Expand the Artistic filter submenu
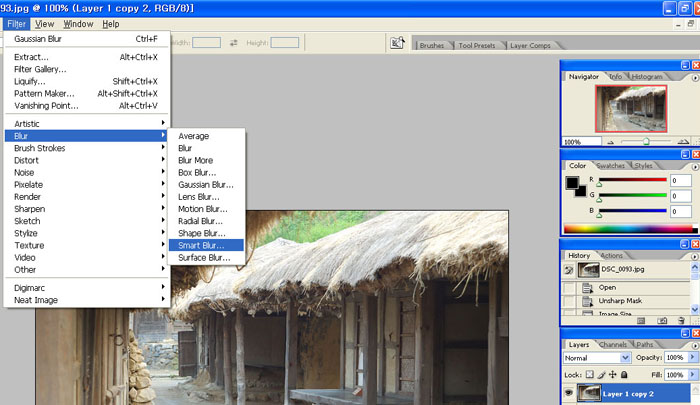This screenshot has width=700, height=405. point(87,124)
